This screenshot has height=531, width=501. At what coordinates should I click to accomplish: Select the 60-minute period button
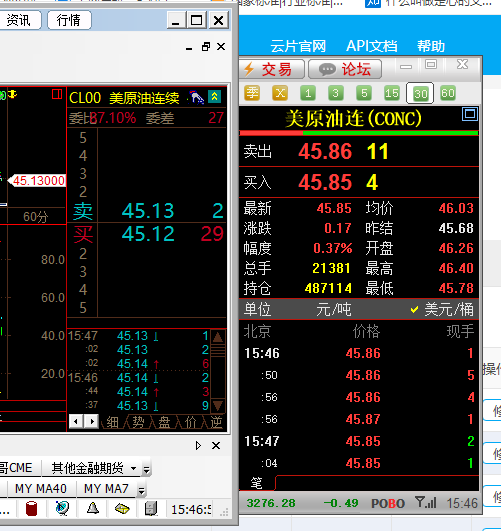pos(447,93)
